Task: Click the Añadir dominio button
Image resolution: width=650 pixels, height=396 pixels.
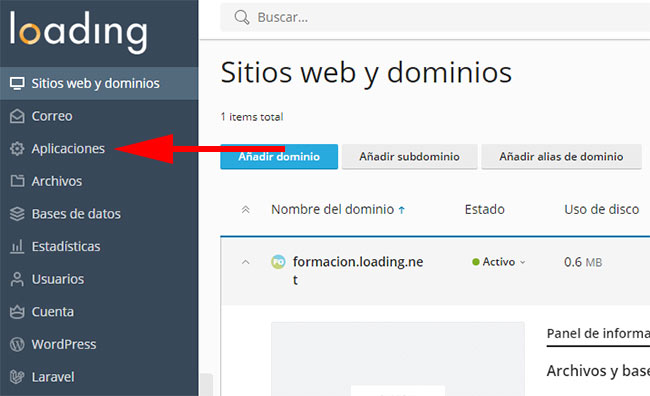Action: (x=279, y=157)
